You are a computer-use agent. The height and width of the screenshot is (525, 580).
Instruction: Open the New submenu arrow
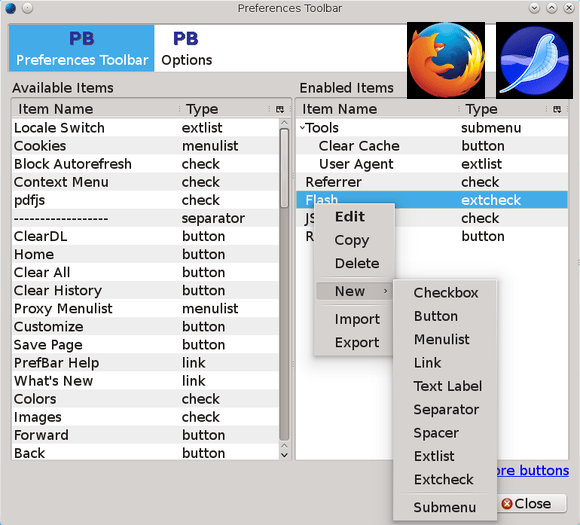click(385, 291)
